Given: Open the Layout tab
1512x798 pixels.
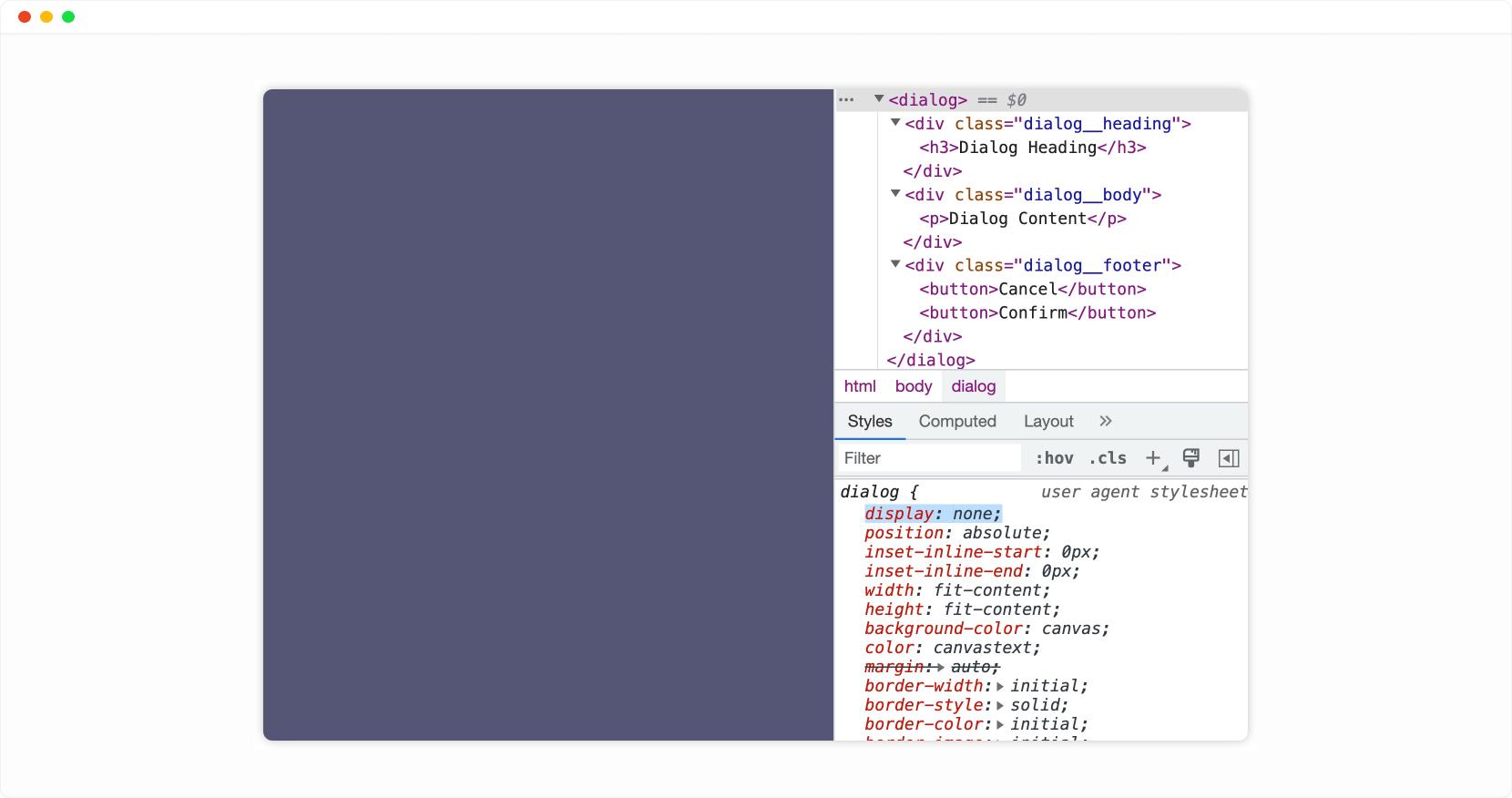Looking at the screenshot, I should [1048, 421].
